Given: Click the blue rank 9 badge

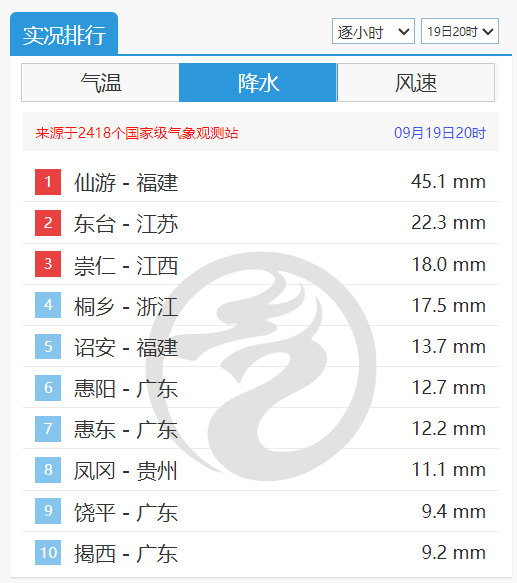Looking at the screenshot, I should 48,511.
